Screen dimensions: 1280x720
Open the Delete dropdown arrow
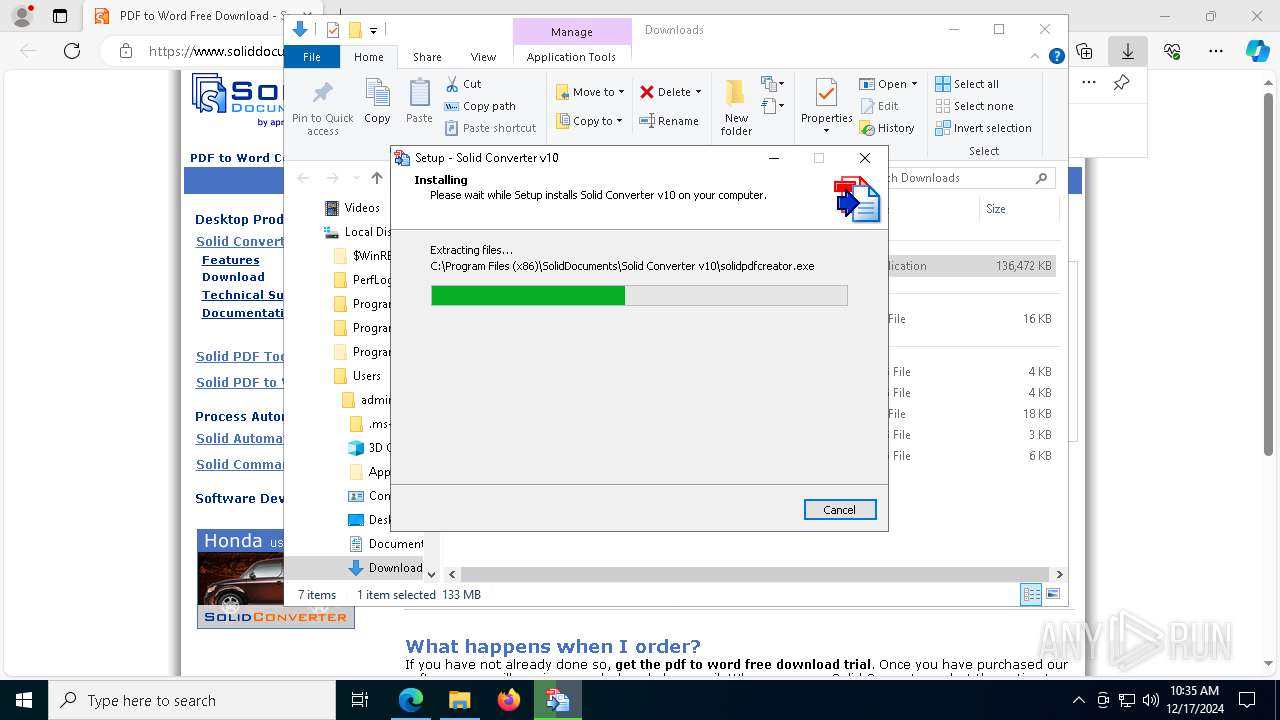[x=698, y=92]
